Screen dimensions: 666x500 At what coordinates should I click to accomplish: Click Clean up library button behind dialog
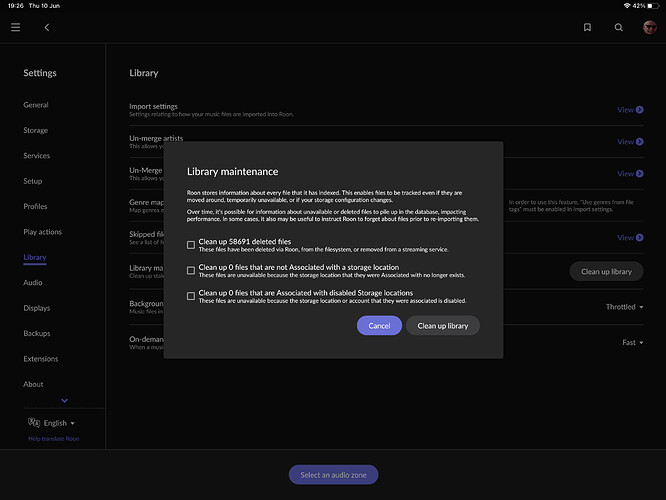(606, 271)
